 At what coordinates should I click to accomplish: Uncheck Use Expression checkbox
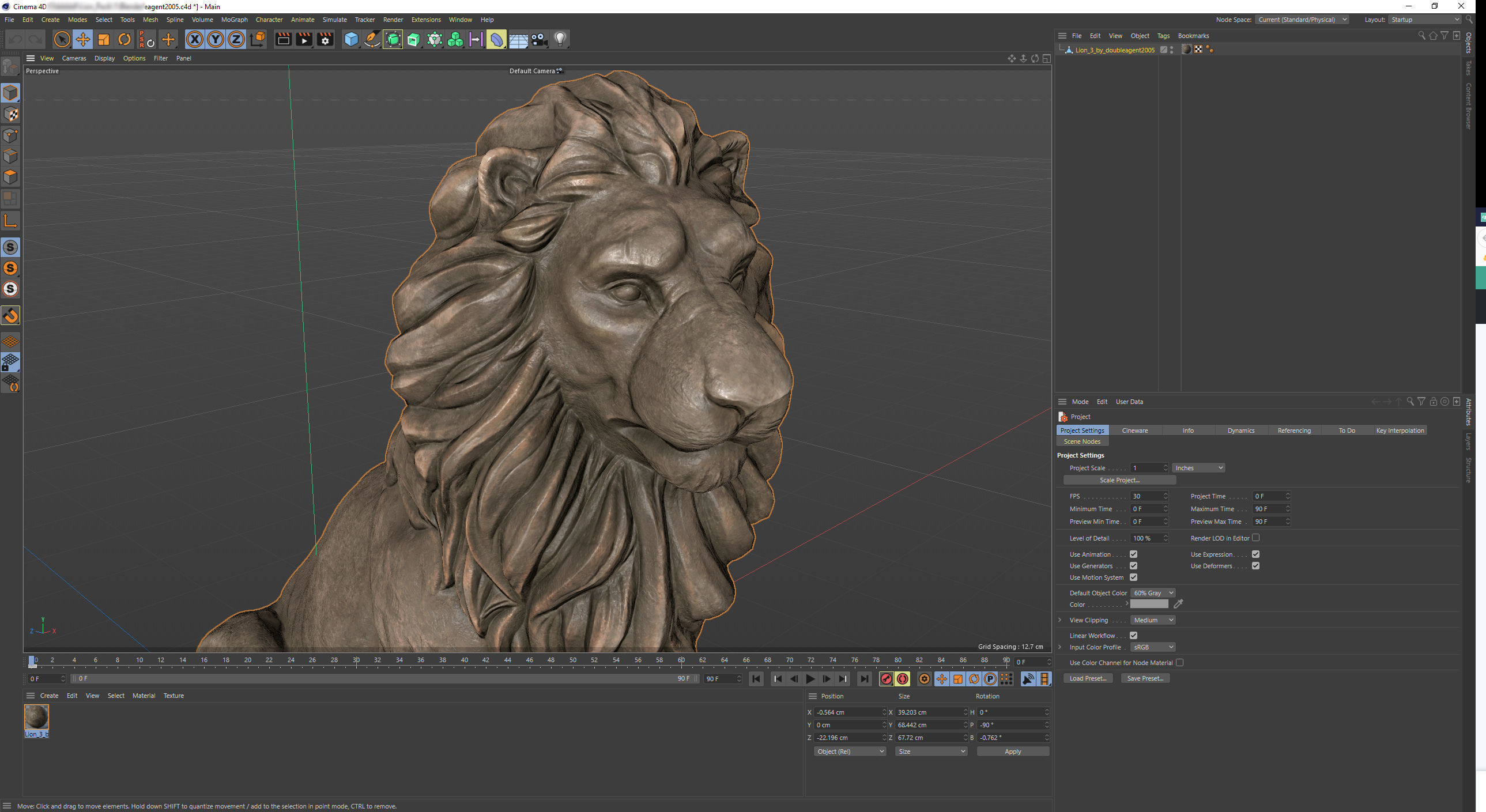coord(1256,554)
